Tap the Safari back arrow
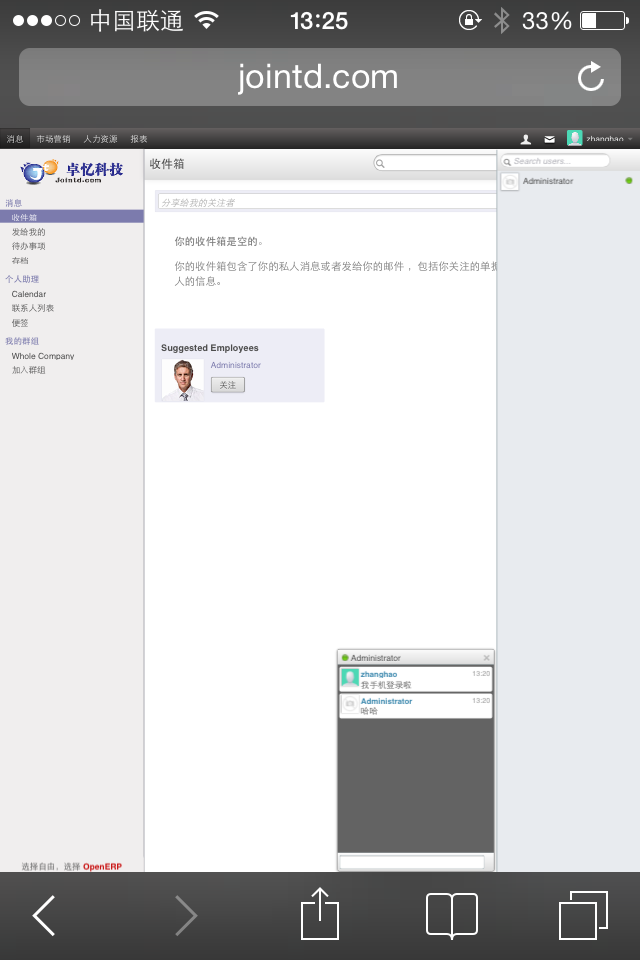The height and width of the screenshot is (960, 640). 44,915
